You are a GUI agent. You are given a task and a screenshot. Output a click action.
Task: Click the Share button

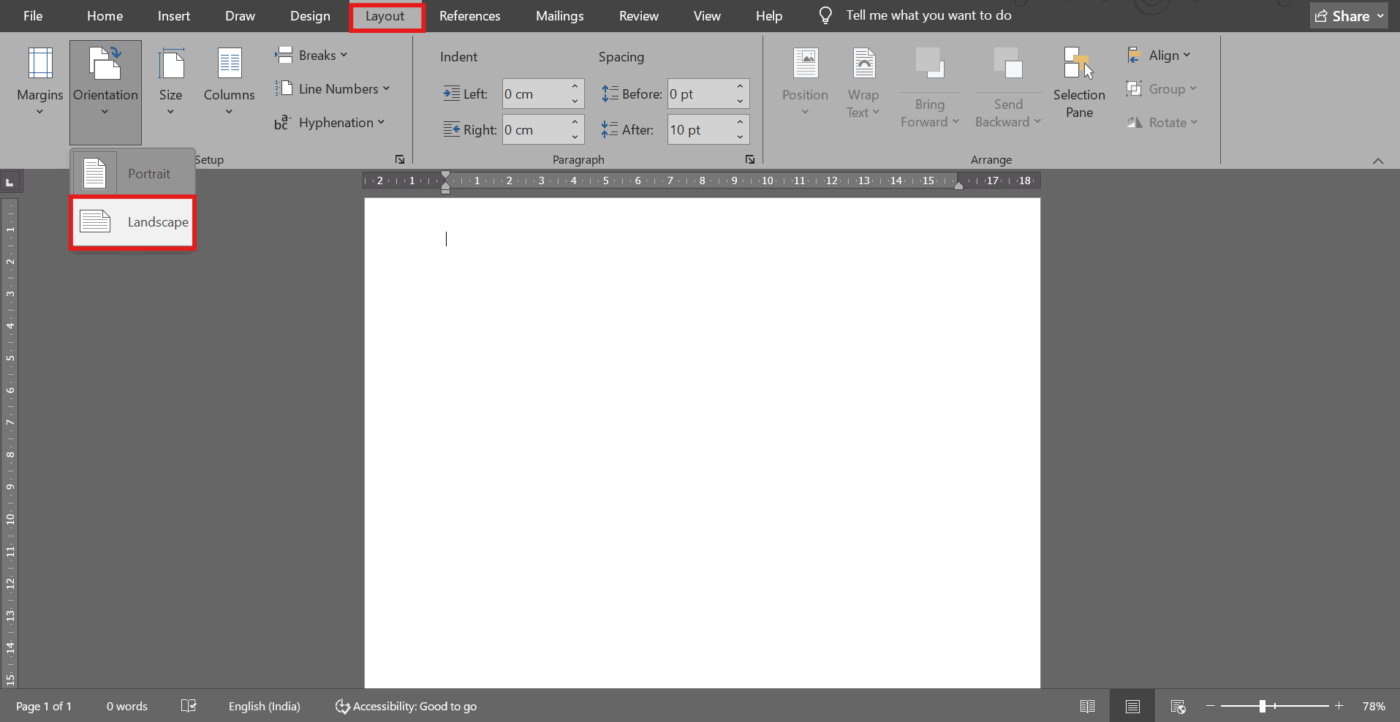(1347, 15)
